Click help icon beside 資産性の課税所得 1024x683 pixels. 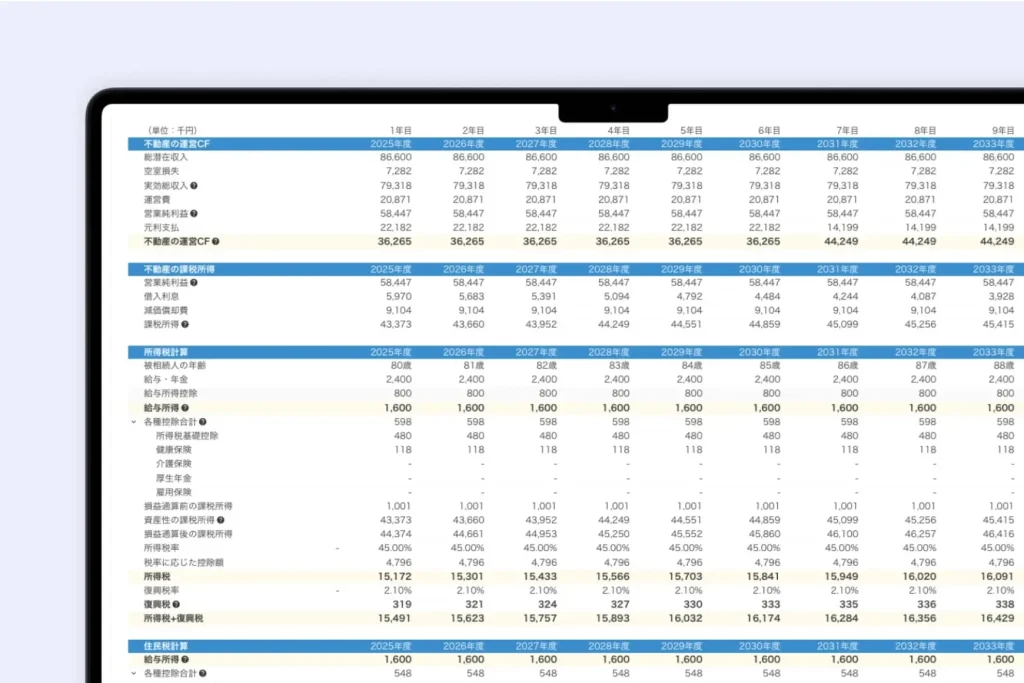tap(220, 520)
